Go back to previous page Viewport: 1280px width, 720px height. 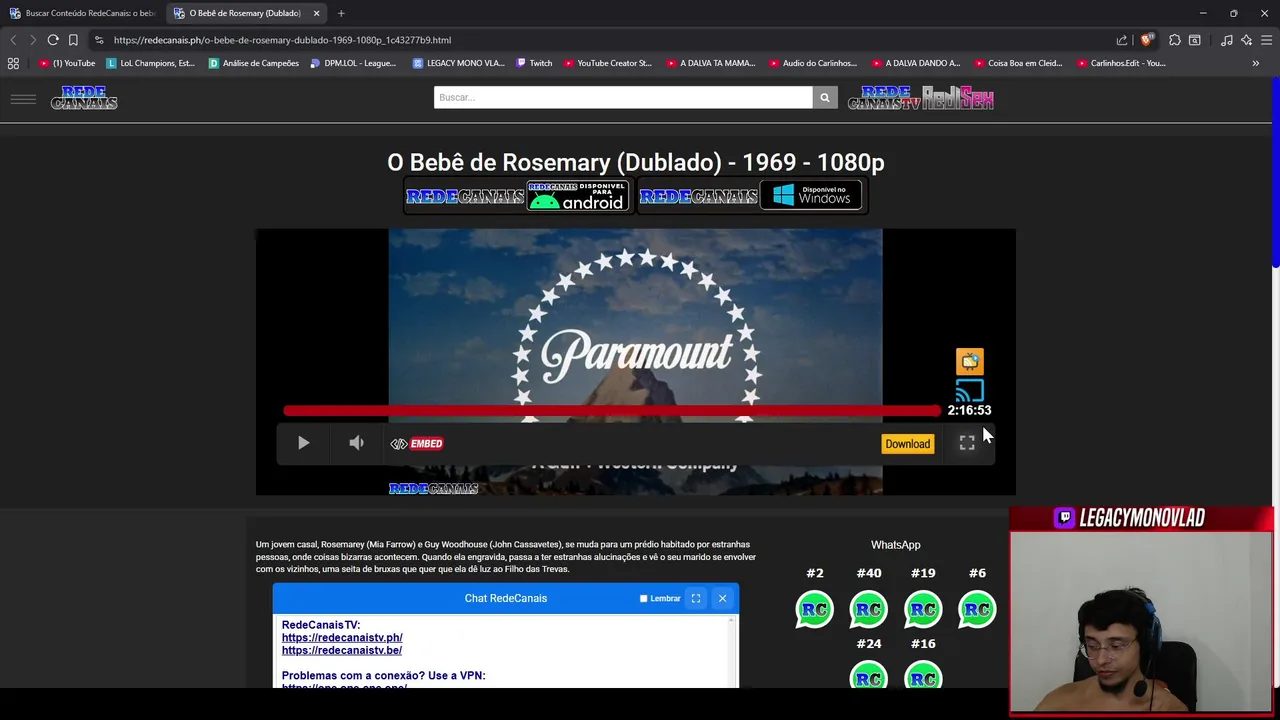pos(13,40)
